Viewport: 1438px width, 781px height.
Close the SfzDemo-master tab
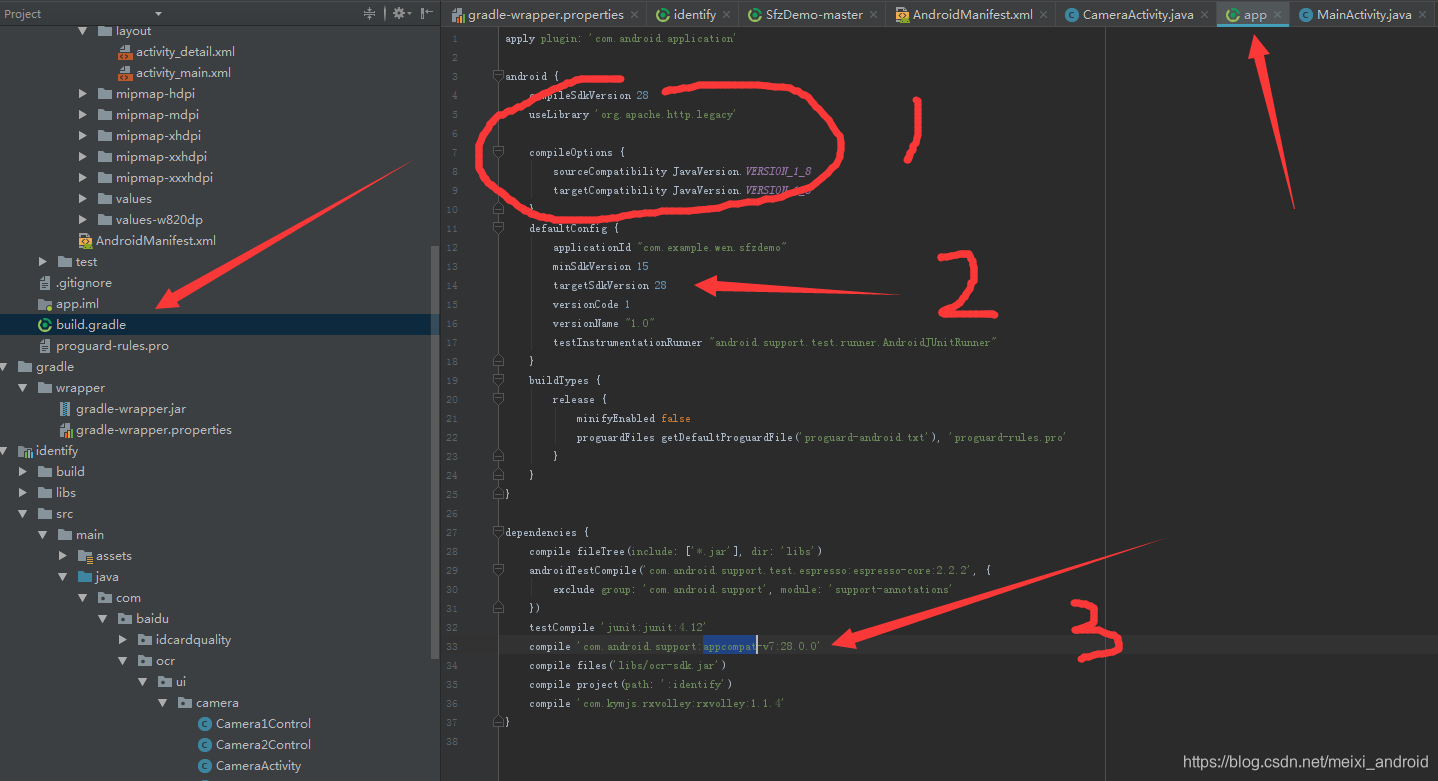874,15
